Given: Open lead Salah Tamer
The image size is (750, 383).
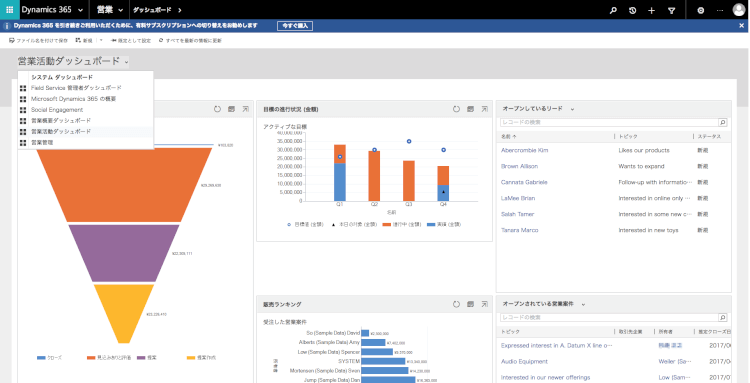Looking at the screenshot, I should click(517, 214).
